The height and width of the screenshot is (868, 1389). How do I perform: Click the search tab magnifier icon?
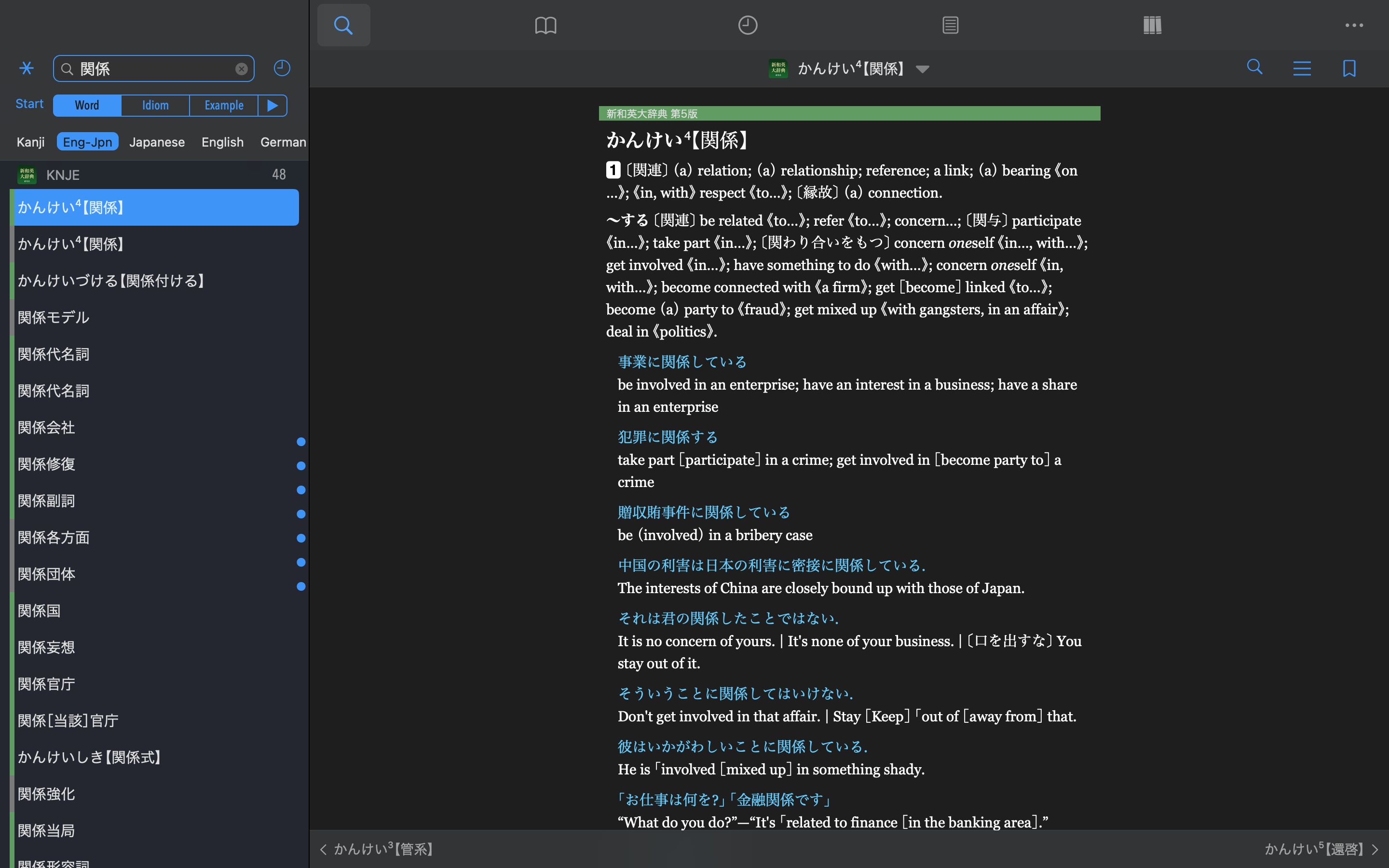point(343,25)
